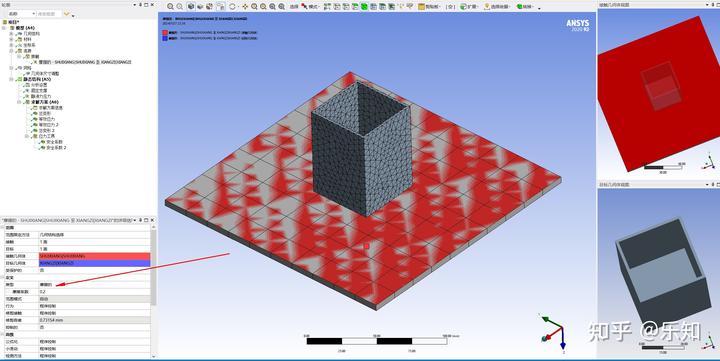Open the 模式 selection mode dropdown
The height and width of the screenshot is (361, 720).
[310, 6]
